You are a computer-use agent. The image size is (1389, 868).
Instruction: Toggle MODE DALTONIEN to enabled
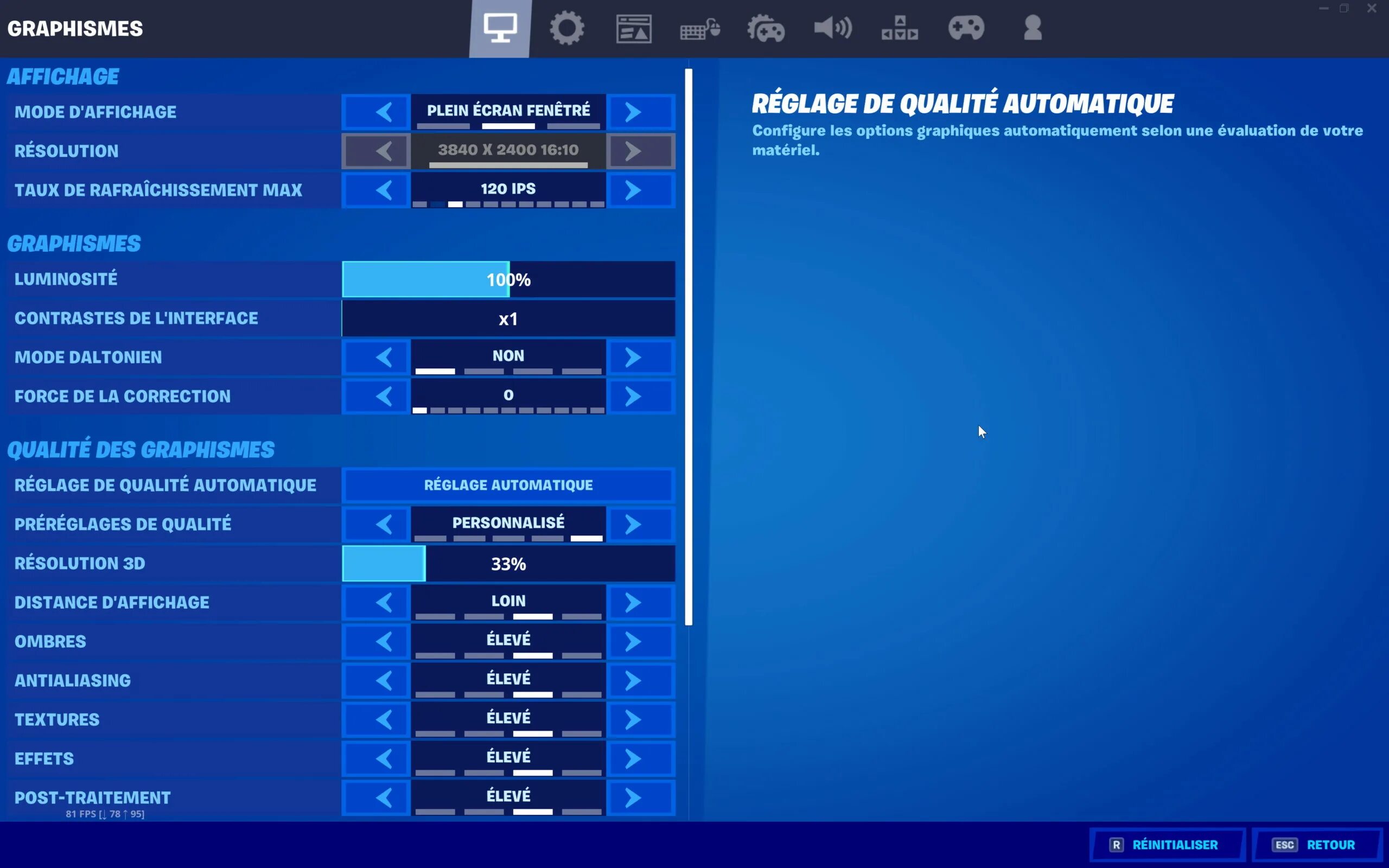(x=634, y=357)
